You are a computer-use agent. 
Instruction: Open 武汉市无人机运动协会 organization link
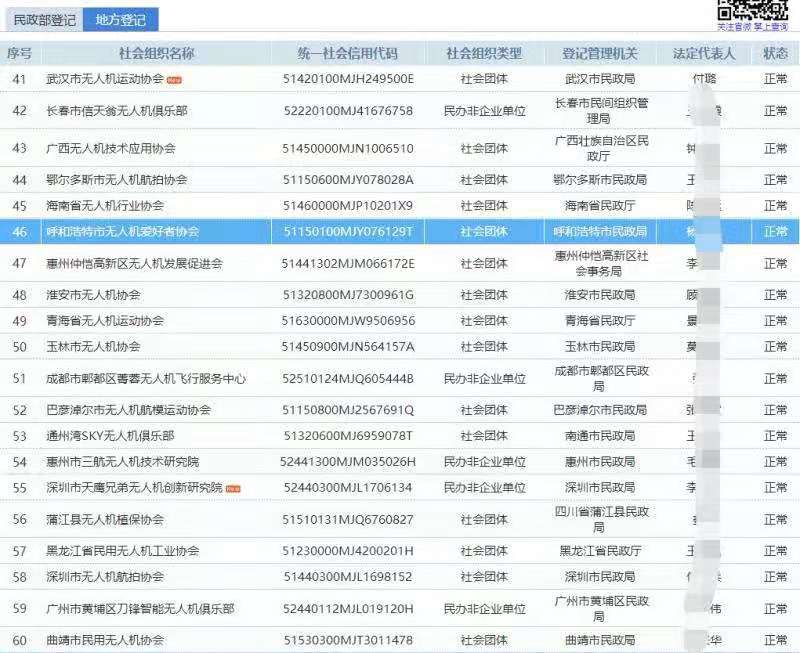(105, 78)
